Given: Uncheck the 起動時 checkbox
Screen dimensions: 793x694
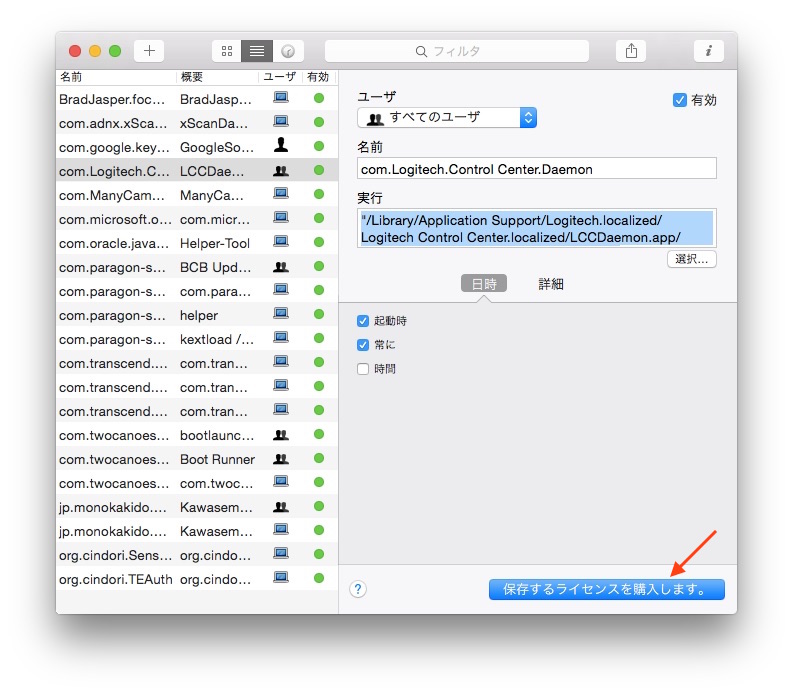Looking at the screenshot, I should coord(363,321).
